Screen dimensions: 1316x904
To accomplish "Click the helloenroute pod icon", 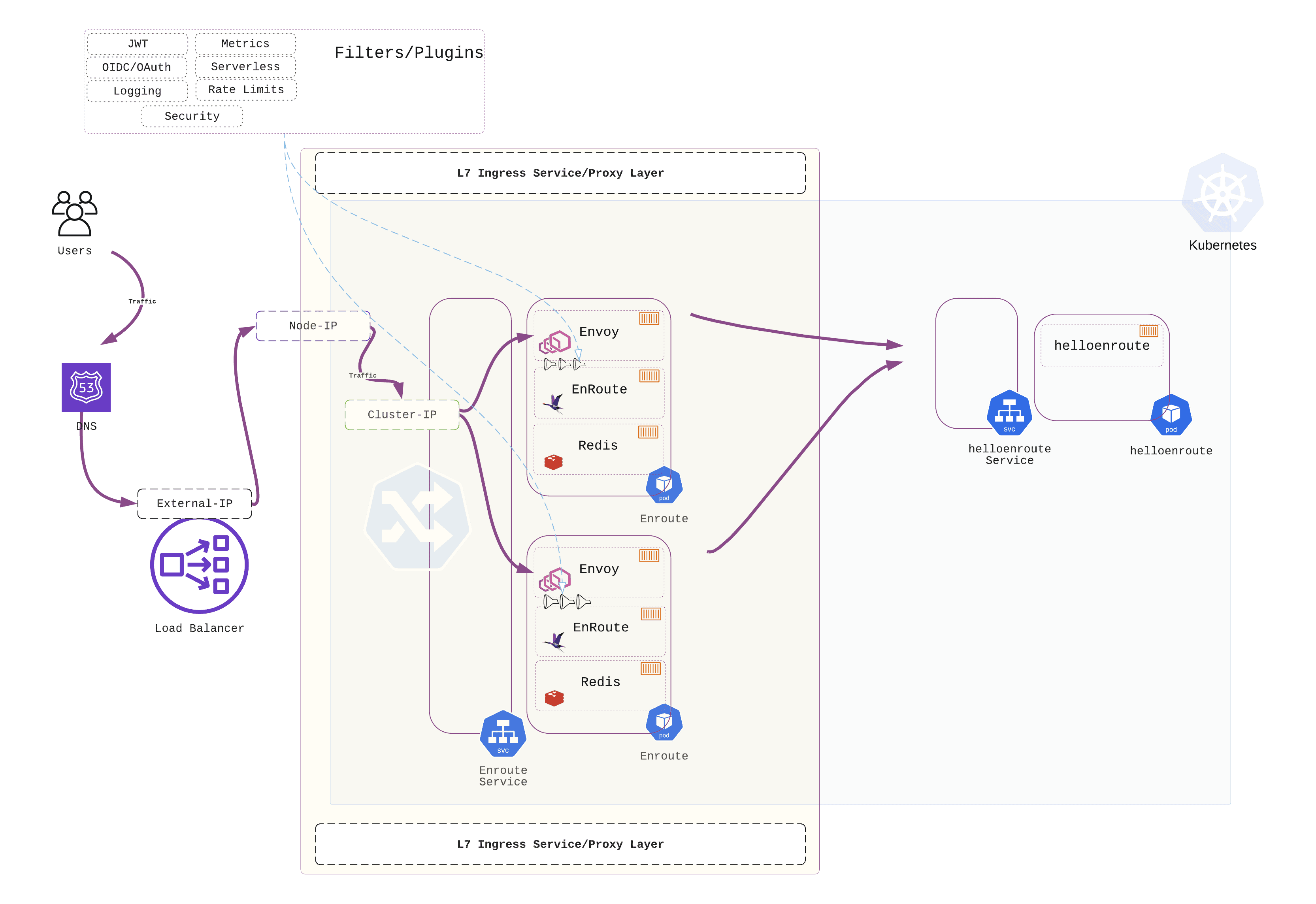I will 1171,415.
